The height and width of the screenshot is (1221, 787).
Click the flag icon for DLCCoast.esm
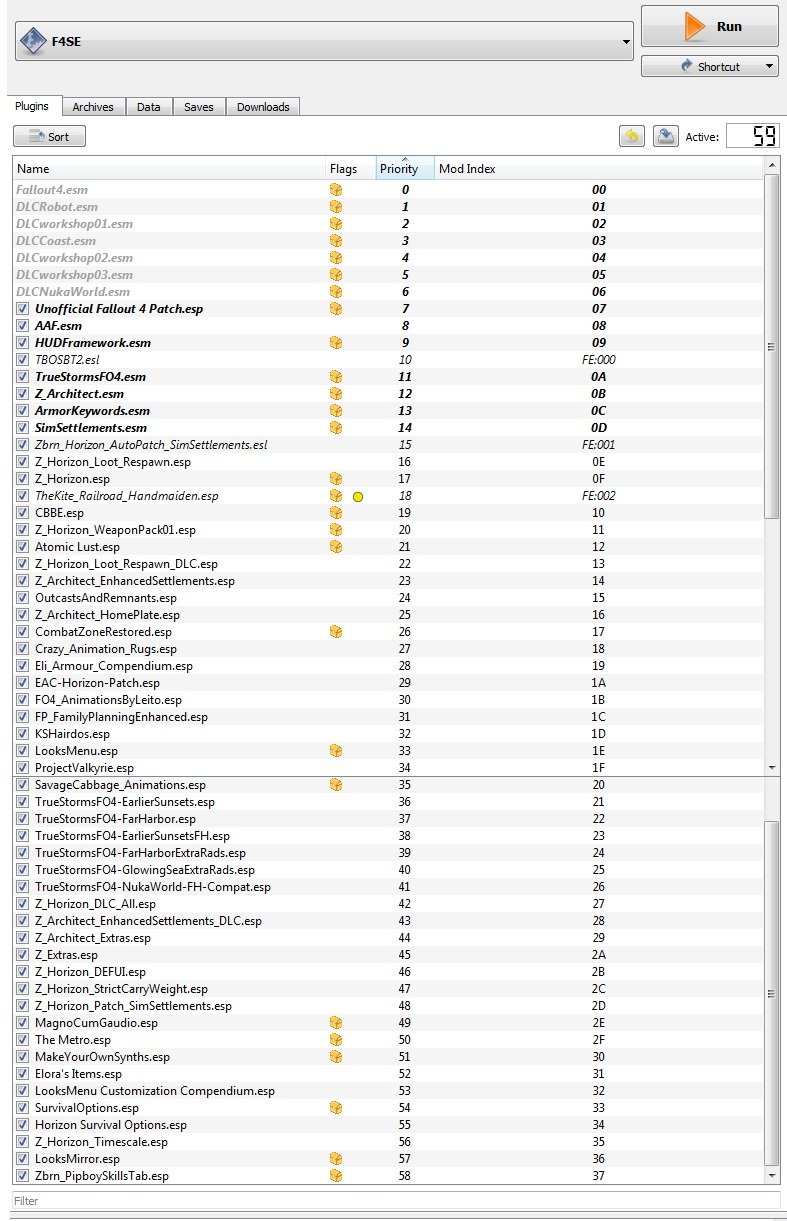336,241
